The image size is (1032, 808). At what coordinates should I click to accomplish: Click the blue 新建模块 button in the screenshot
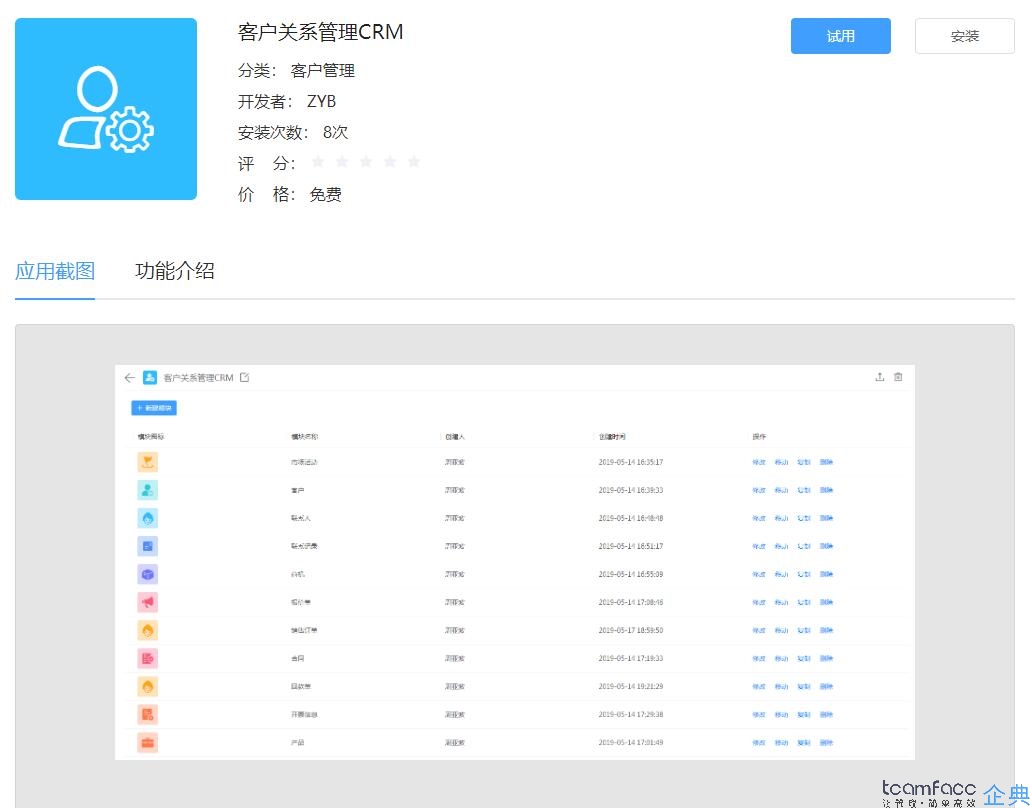(154, 408)
